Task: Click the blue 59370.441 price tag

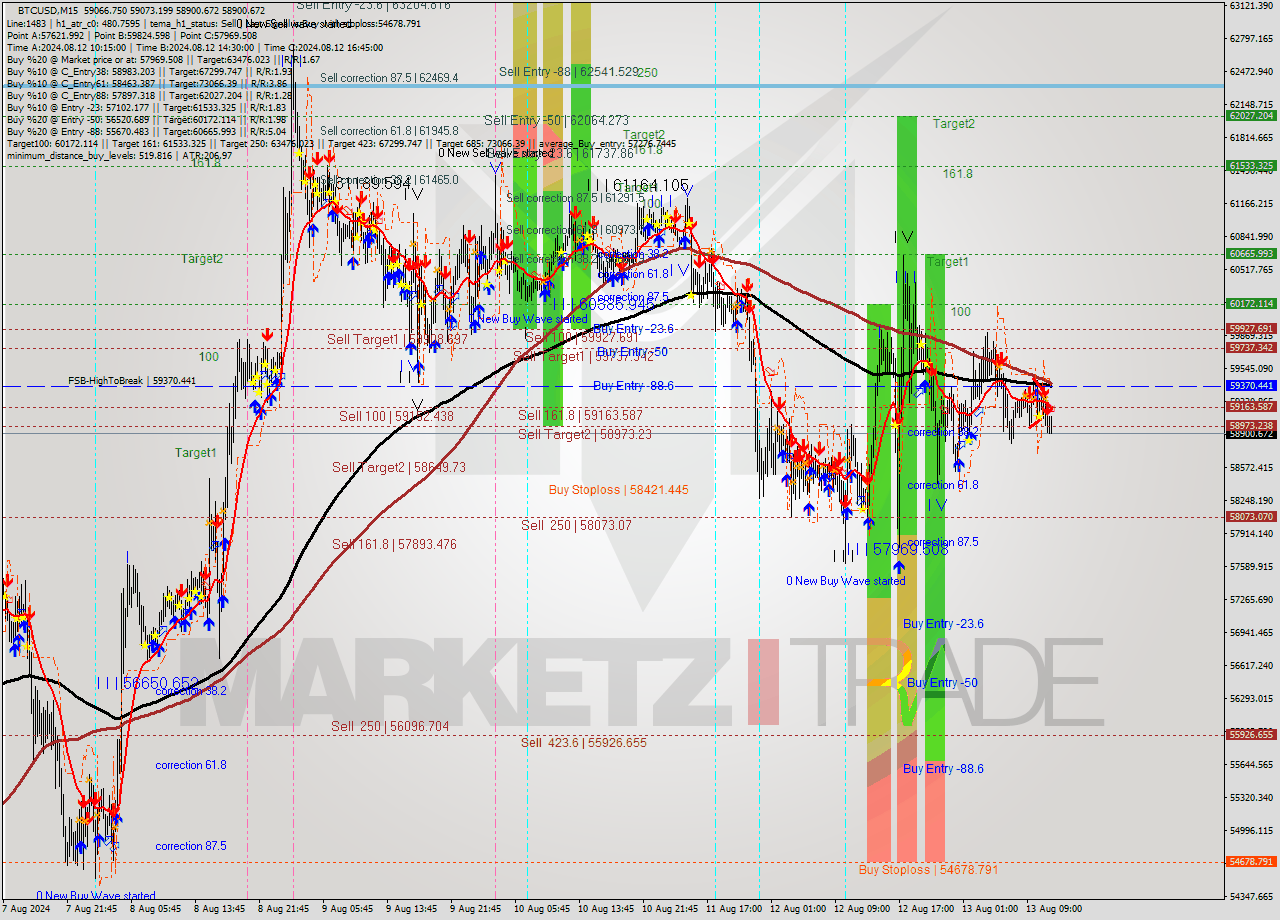Action: coord(1251,386)
